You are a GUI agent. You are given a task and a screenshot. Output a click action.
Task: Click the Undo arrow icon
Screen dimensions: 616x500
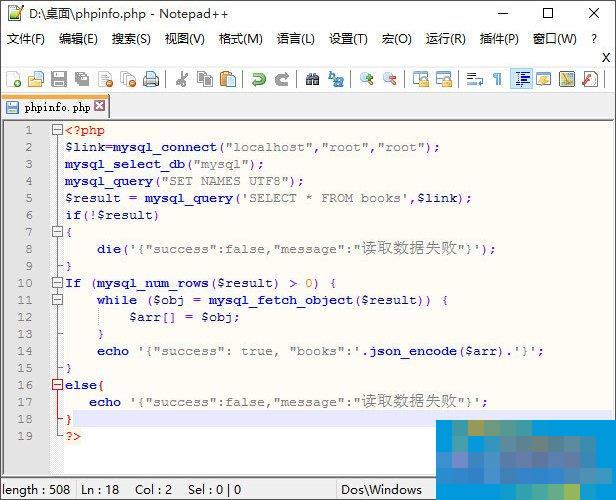(259, 79)
